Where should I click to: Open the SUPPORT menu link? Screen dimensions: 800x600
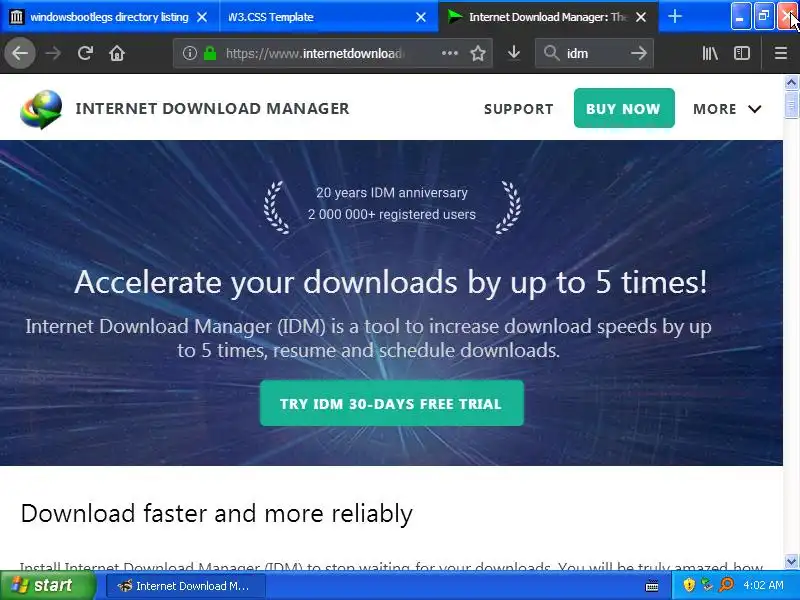point(518,109)
